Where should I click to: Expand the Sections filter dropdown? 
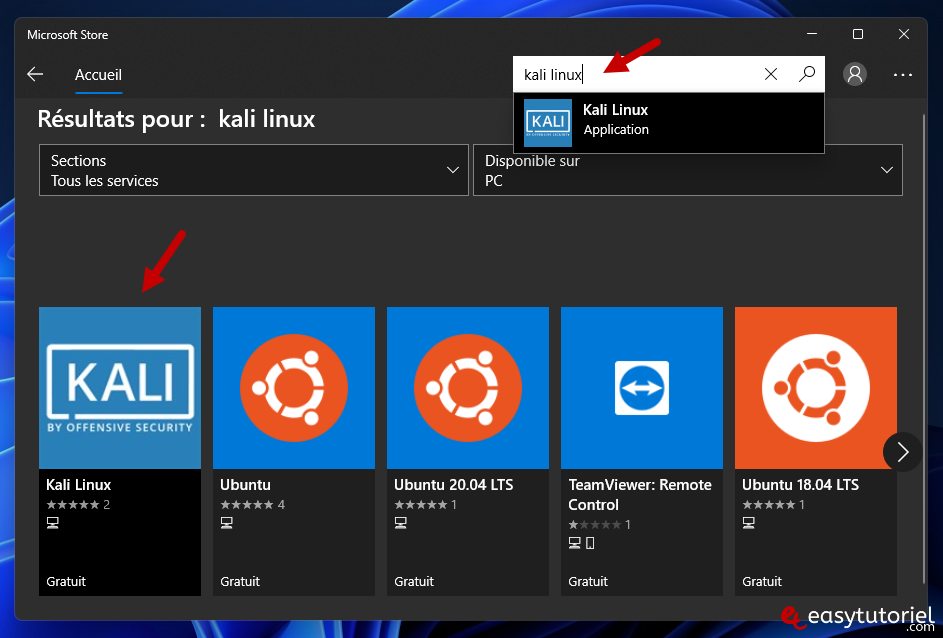pyautogui.click(x=254, y=170)
